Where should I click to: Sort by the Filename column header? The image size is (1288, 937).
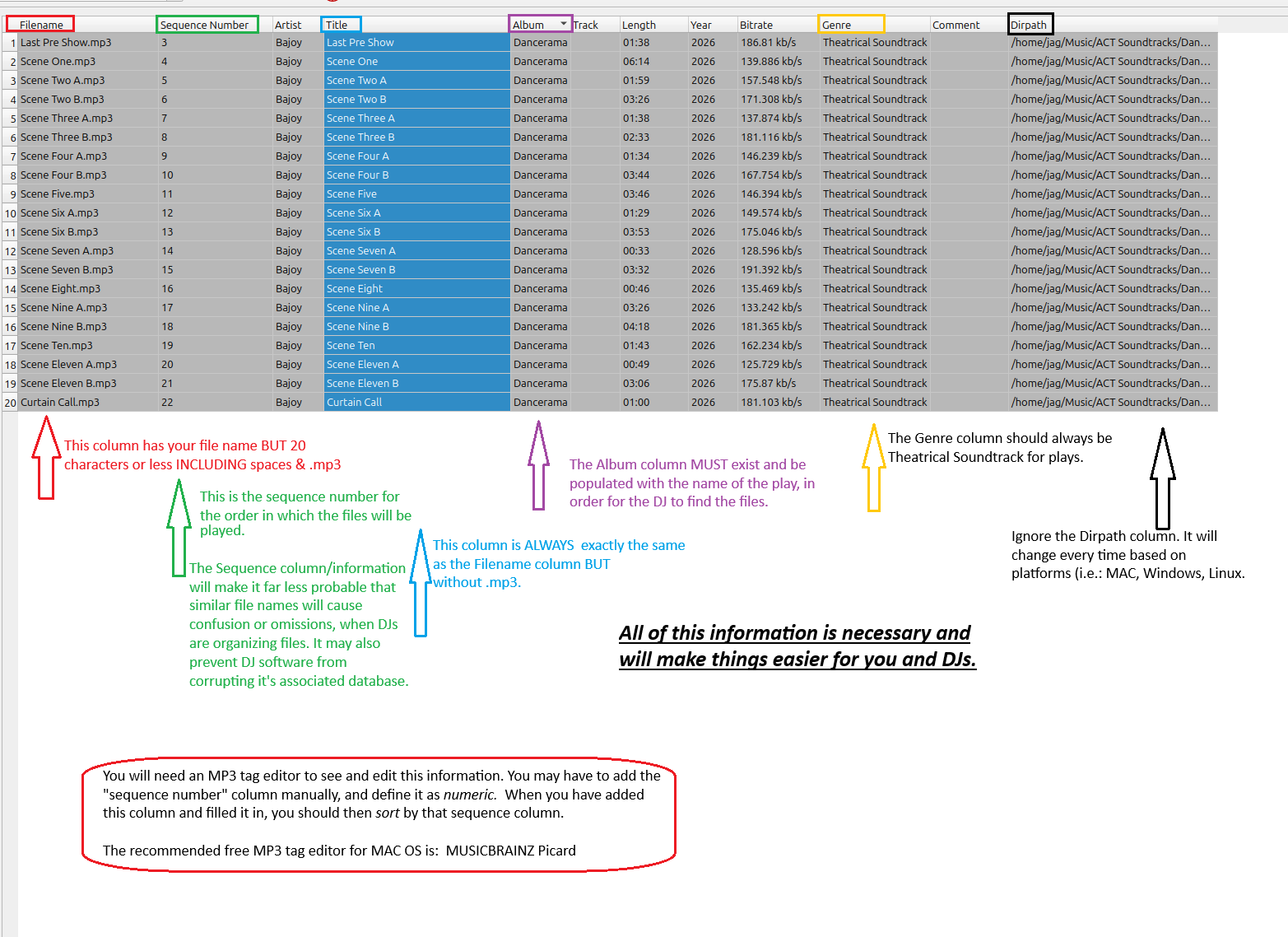(x=41, y=25)
